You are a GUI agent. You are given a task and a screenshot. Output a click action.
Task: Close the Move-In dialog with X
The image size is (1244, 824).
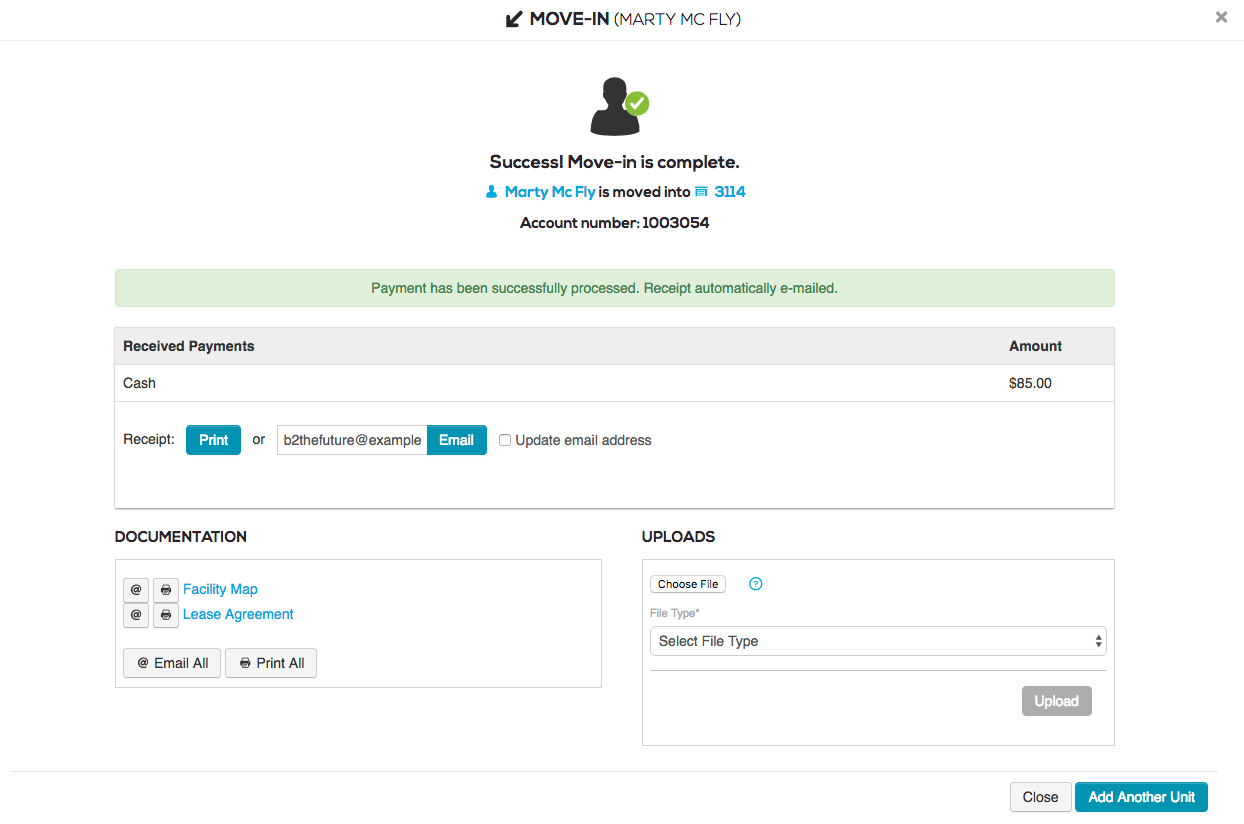[1221, 17]
